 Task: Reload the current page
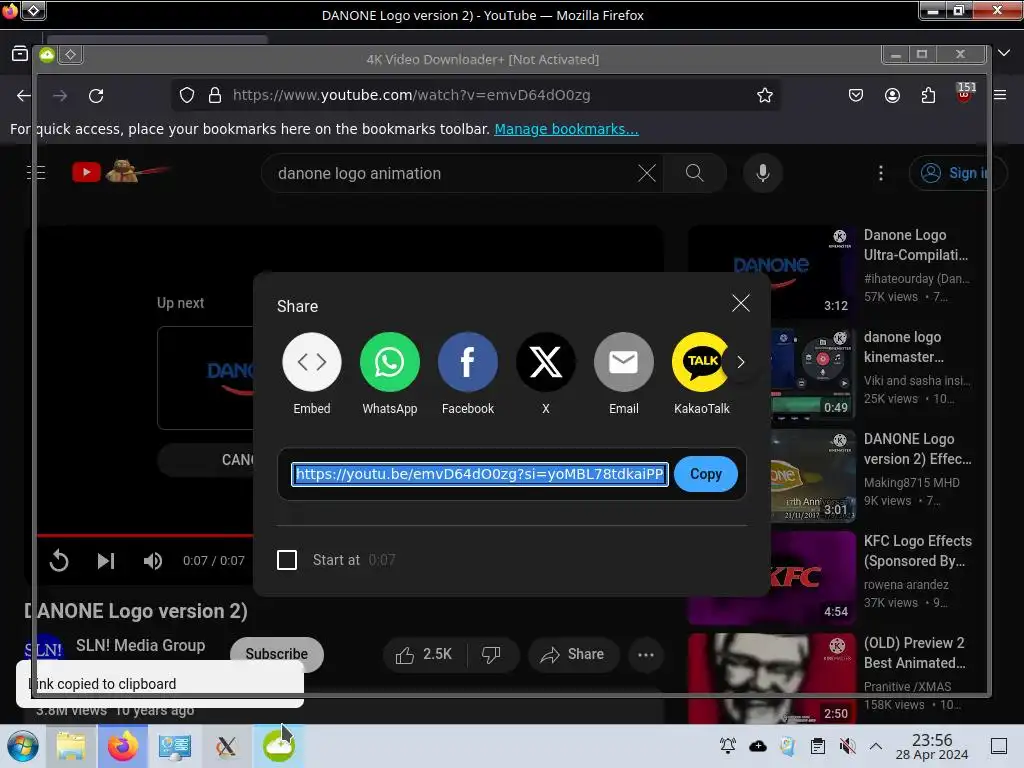point(96,96)
